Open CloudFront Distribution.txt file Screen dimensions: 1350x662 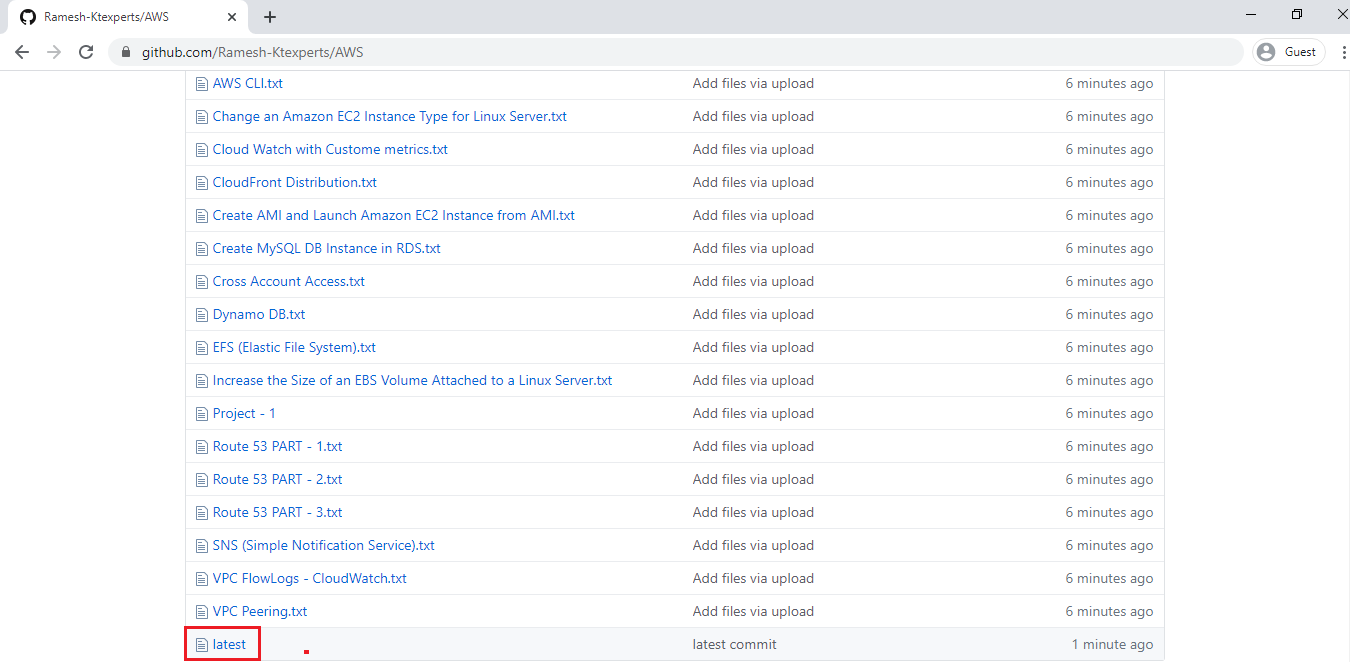(x=294, y=183)
